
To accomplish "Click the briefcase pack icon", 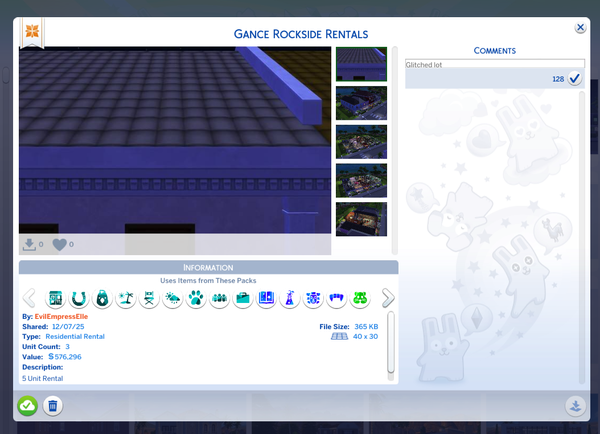I will click(x=243, y=298).
